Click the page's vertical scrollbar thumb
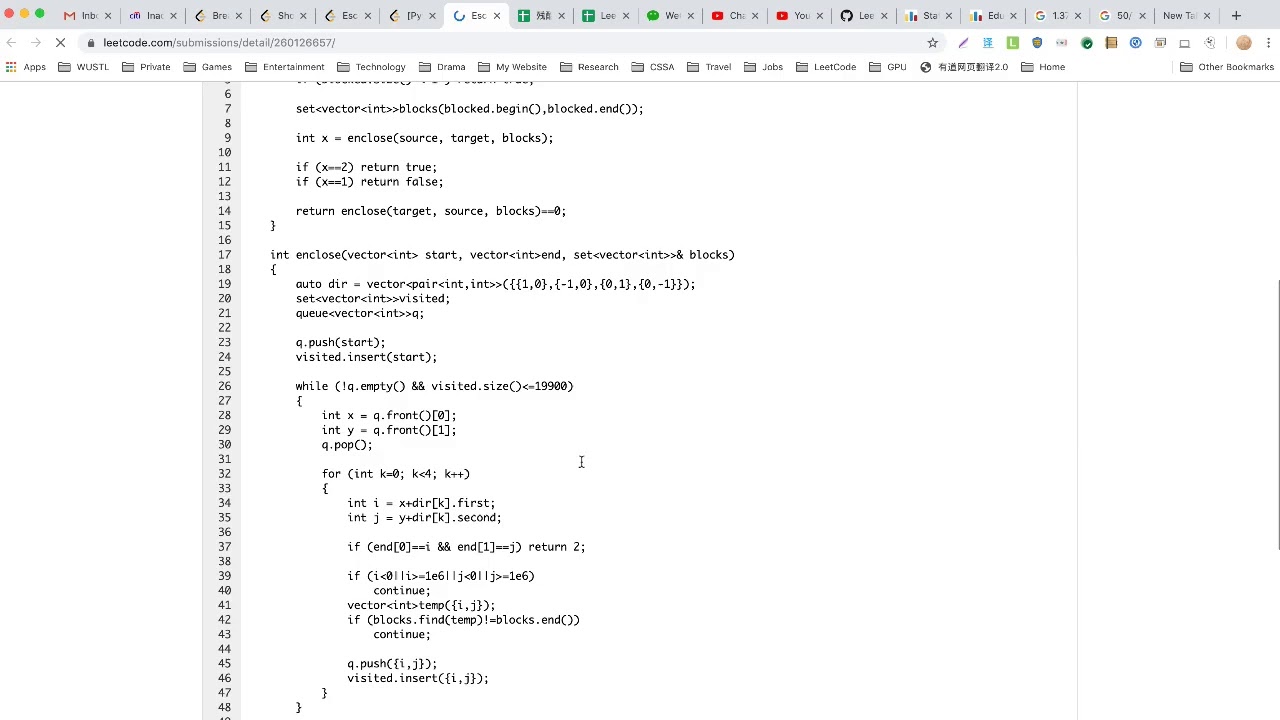The width and height of the screenshot is (1280, 720). click(x=1279, y=414)
